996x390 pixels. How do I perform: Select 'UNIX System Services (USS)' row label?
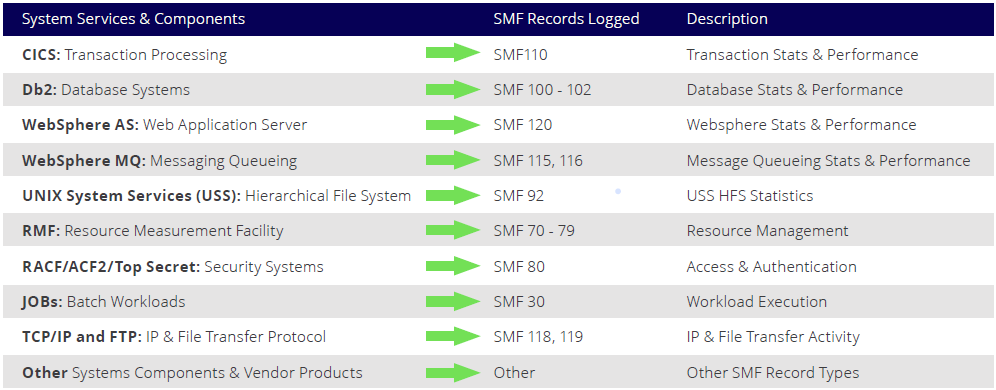[131, 196]
